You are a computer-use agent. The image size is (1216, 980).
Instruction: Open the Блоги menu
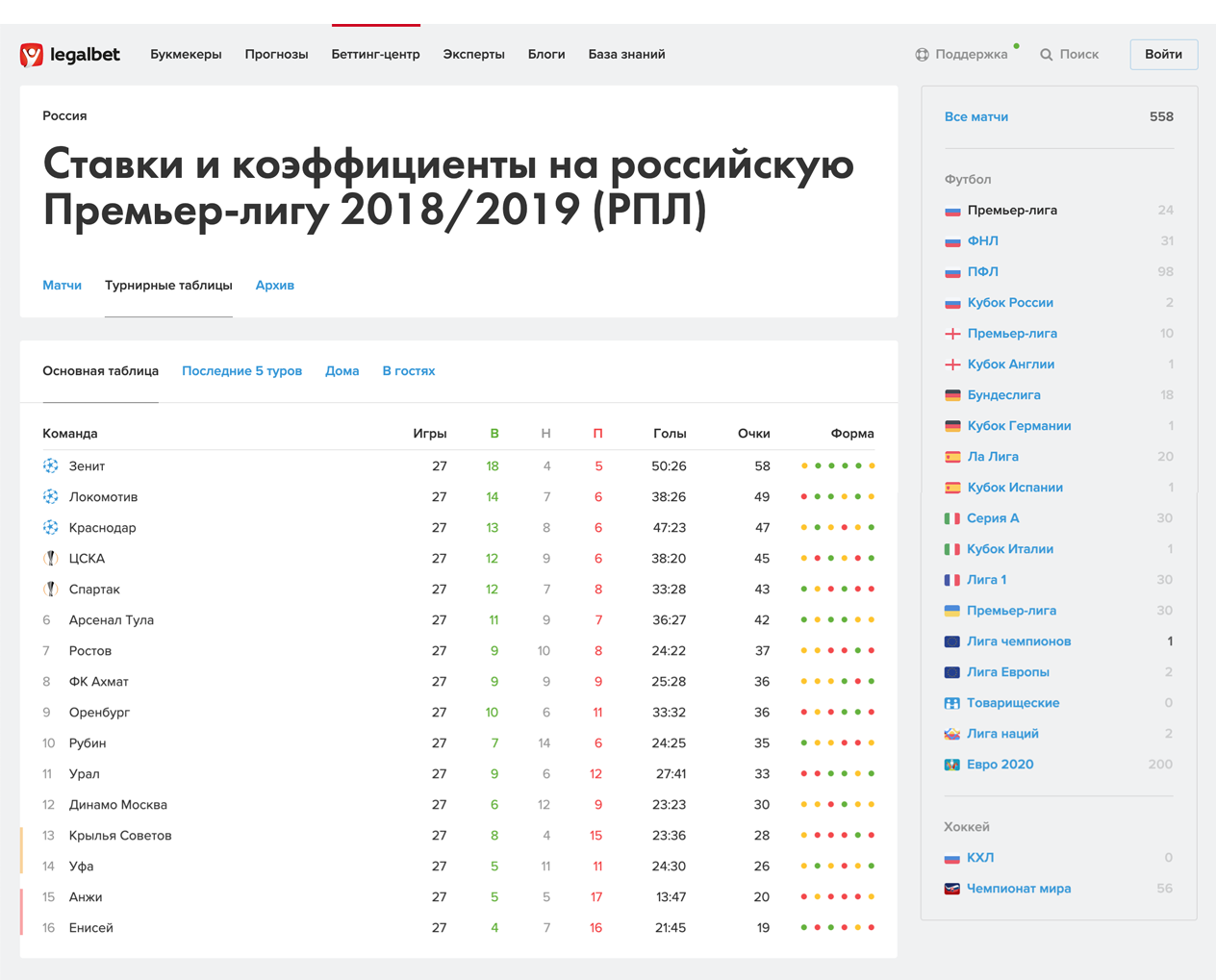click(x=546, y=55)
